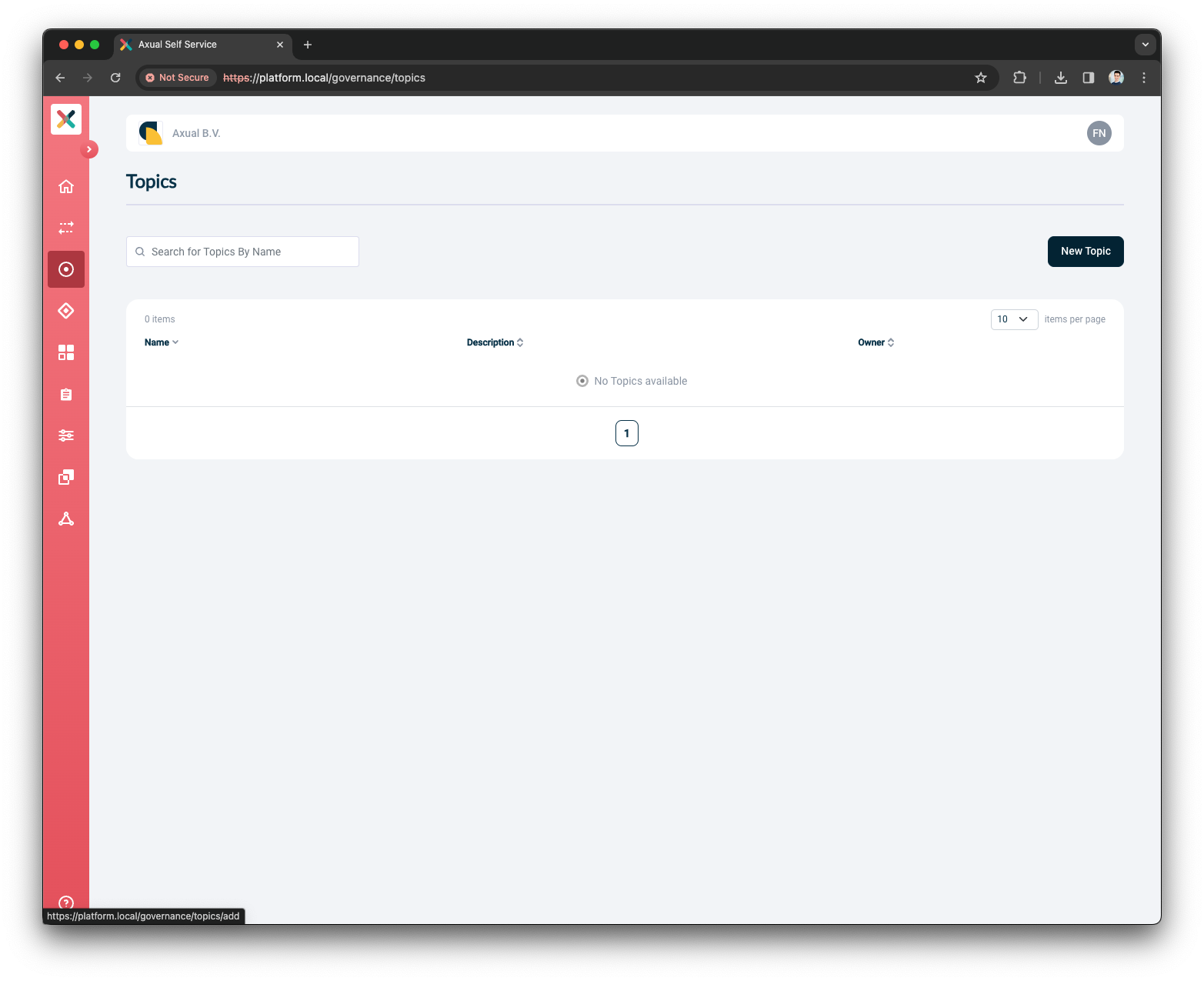Open the help question-mark icon

[66, 903]
